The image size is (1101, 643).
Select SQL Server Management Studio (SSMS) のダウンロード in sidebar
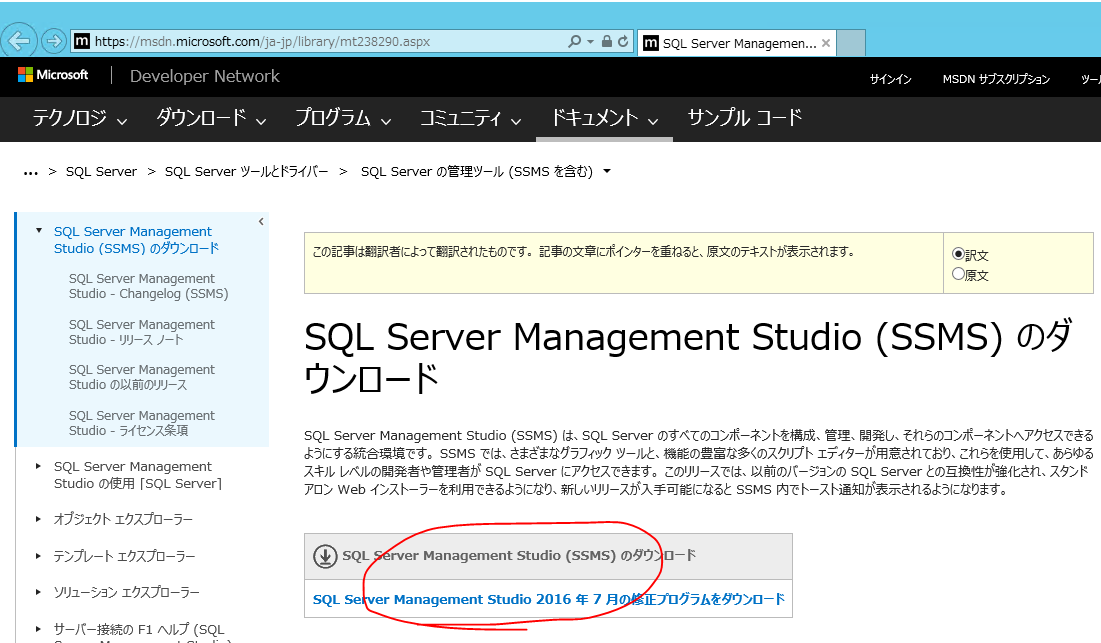click(136, 239)
